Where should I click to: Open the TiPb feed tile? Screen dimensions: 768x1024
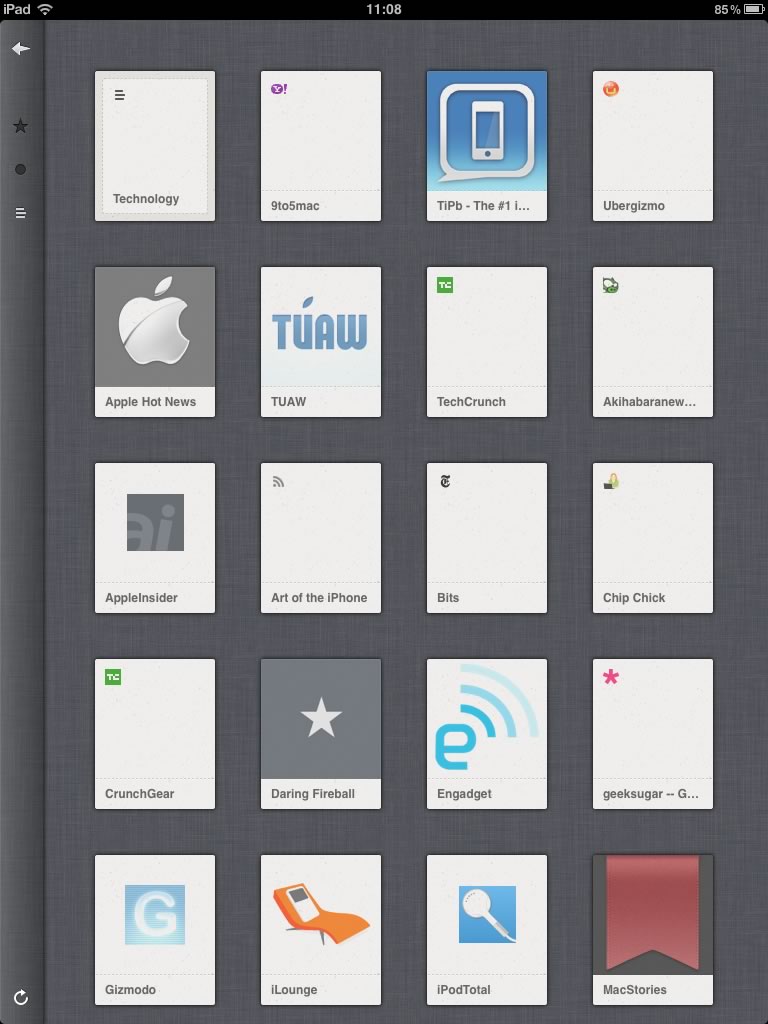(x=487, y=146)
